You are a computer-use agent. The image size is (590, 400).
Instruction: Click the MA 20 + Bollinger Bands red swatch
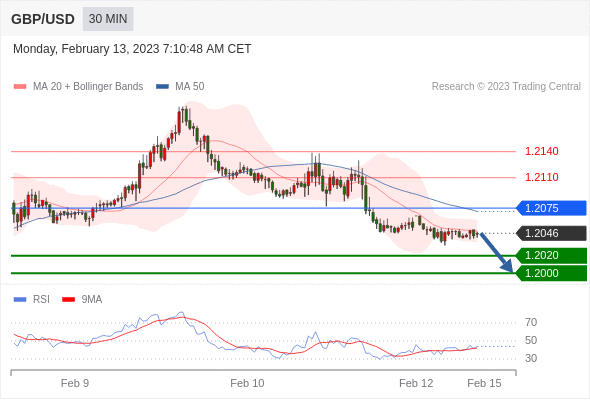20,87
